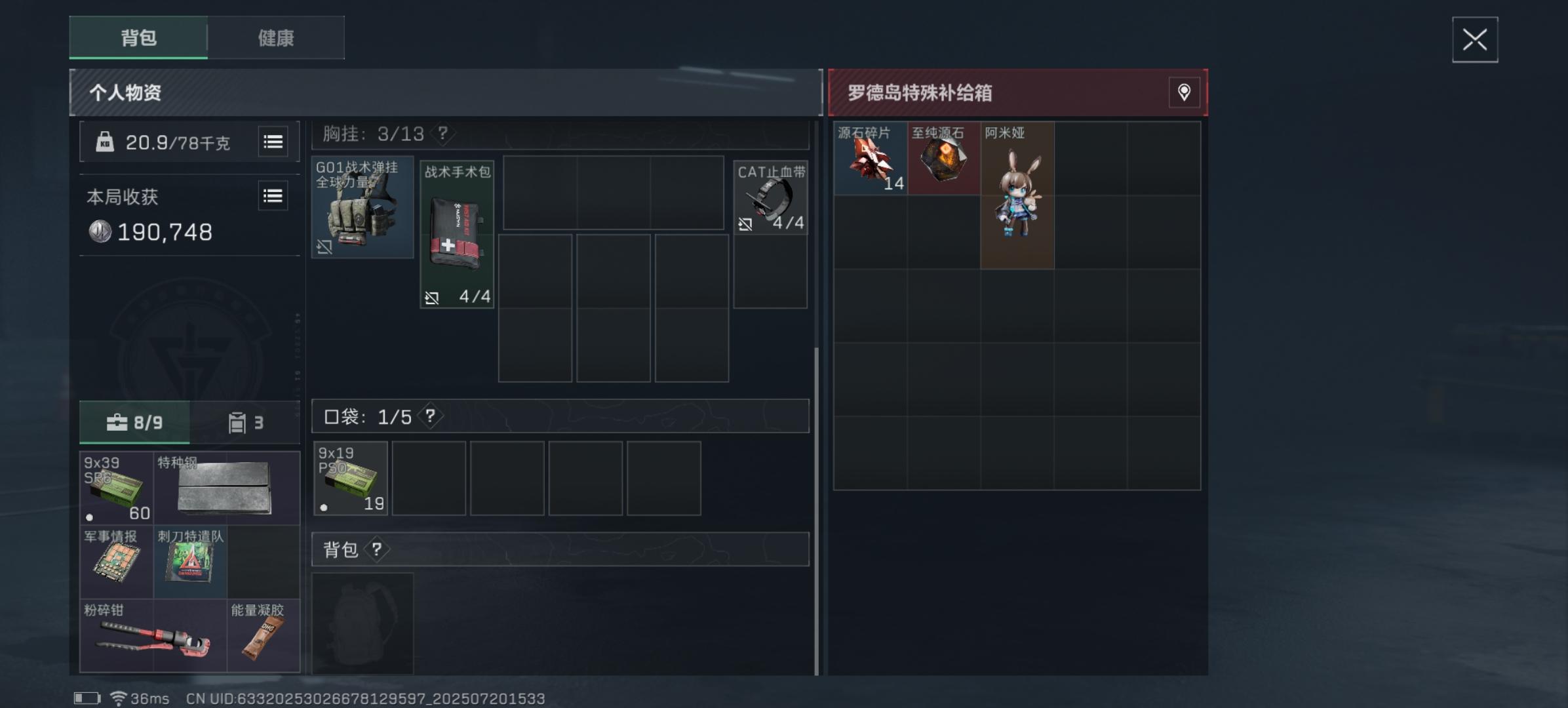This screenshot has height=708, width=1568.
Task: Show help for 背包 section
Action: pos(376,549)
